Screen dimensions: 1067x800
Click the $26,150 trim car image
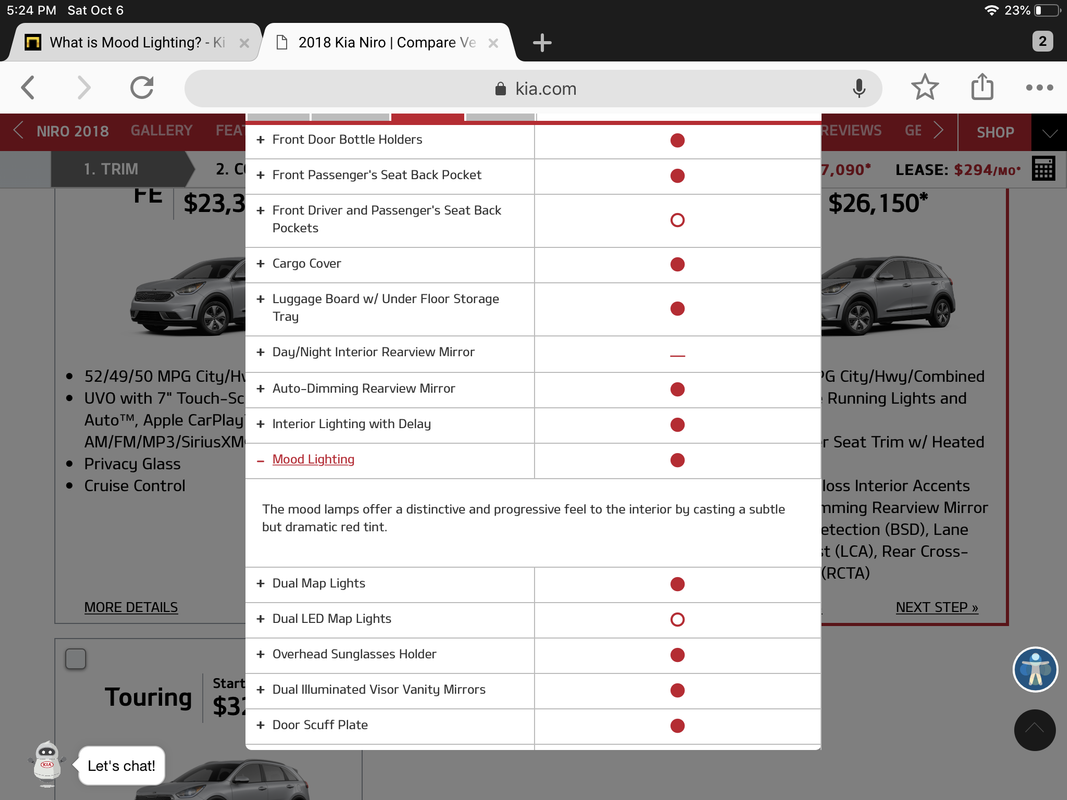[x=887, y=296]
